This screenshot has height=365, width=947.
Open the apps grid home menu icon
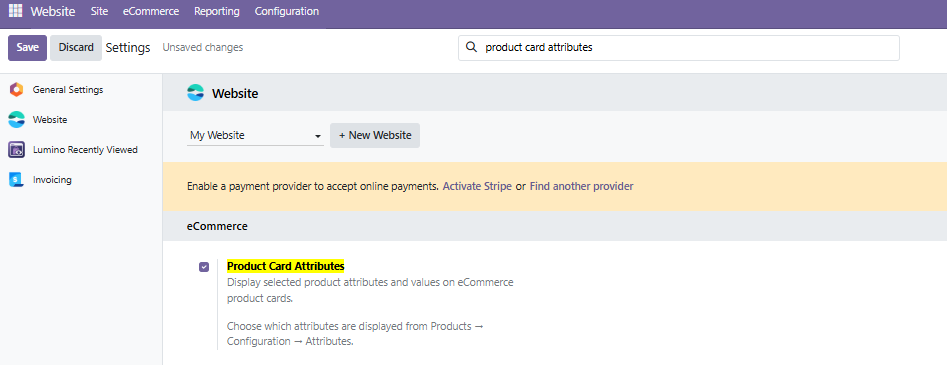pyautogui.click(x=16, y=11)
